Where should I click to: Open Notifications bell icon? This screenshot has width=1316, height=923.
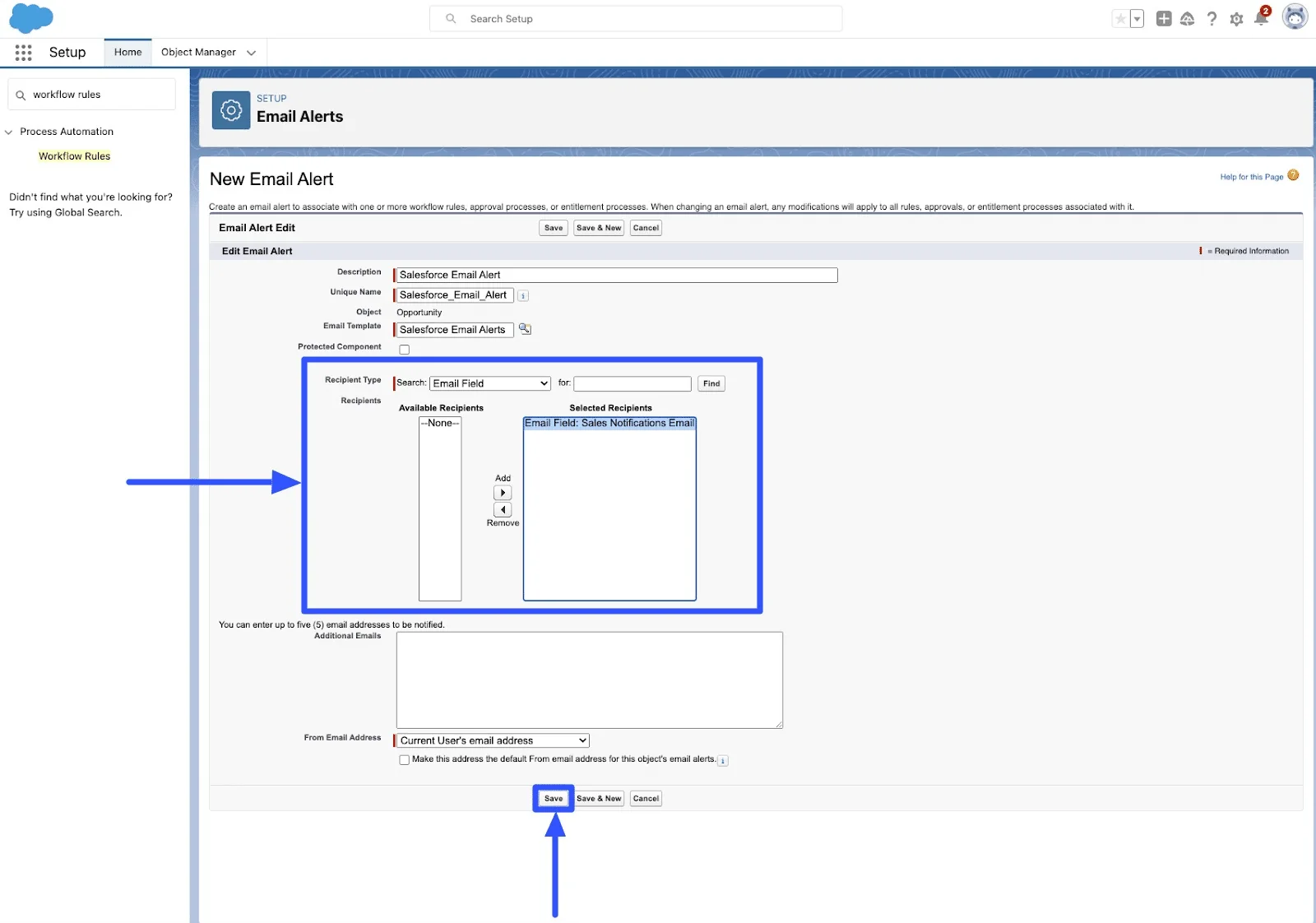1262,17
